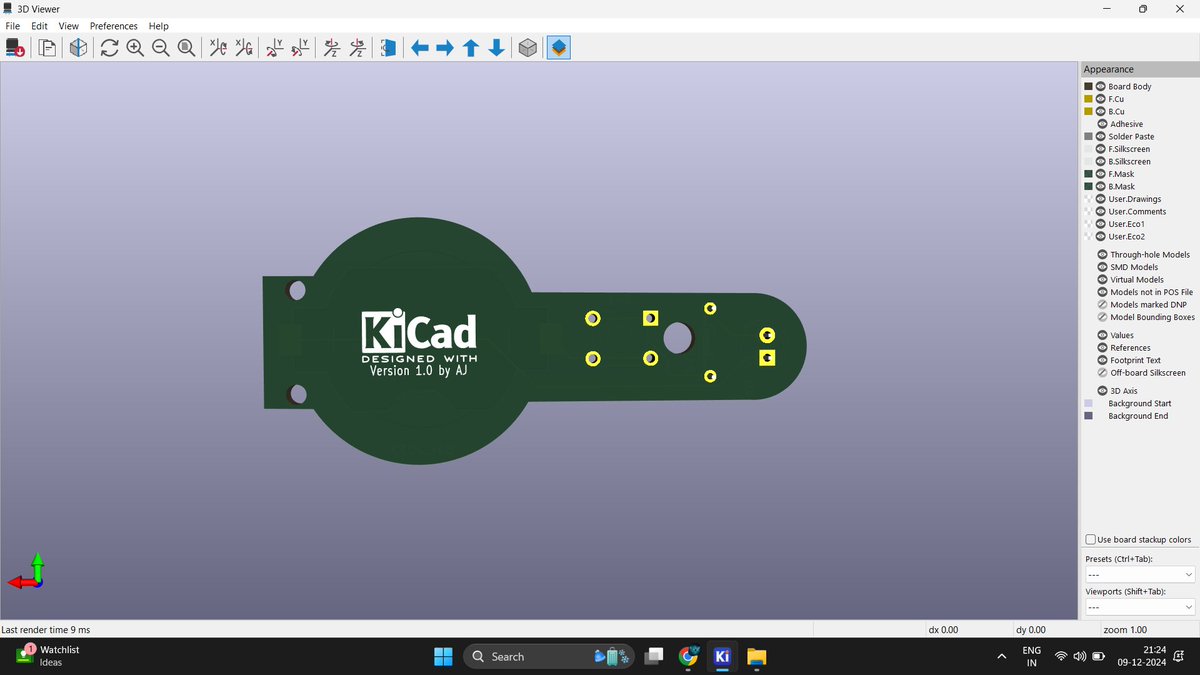
Task: Toggle visibility of SMD Models
Action: point(1100,266)
